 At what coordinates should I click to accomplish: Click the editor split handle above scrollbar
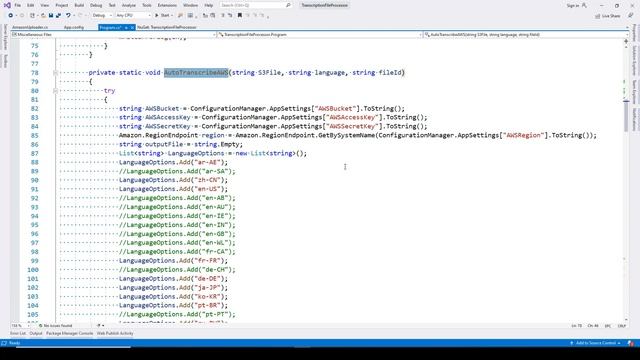click(x=626, y=41)
